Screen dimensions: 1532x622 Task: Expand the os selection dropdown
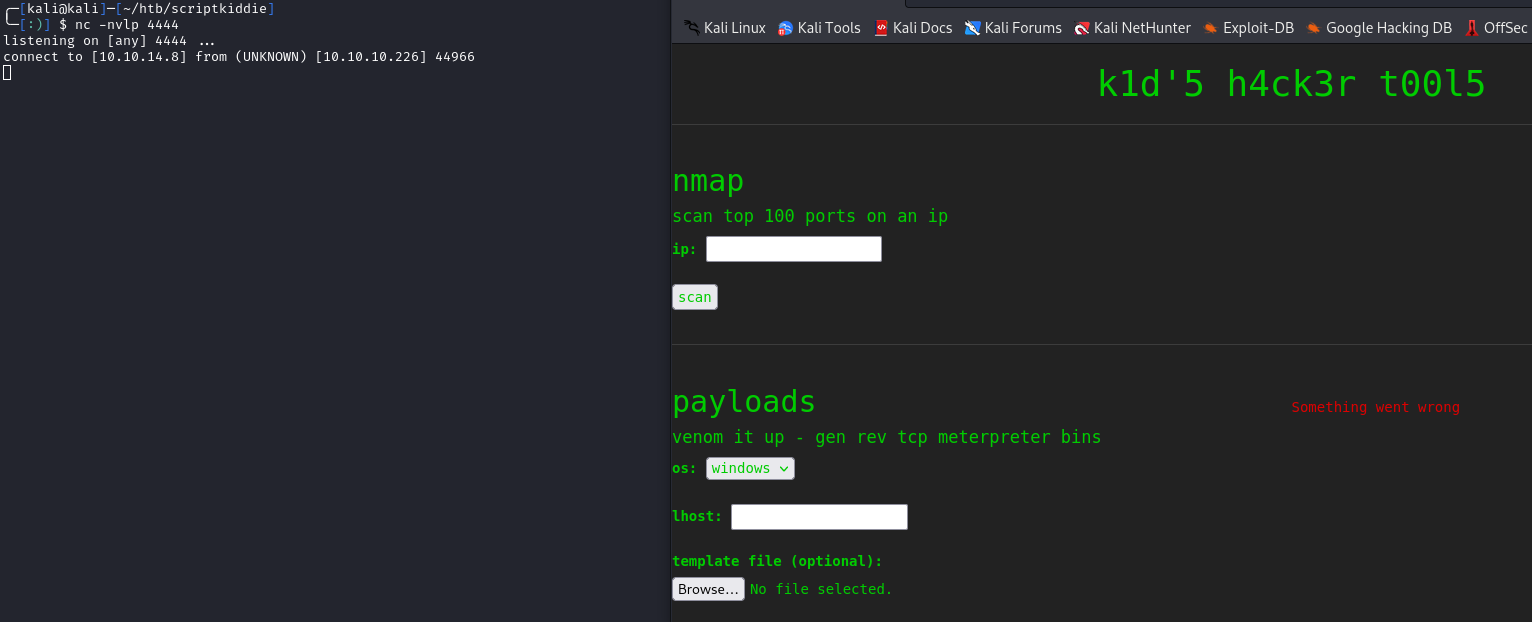point(784,468)
